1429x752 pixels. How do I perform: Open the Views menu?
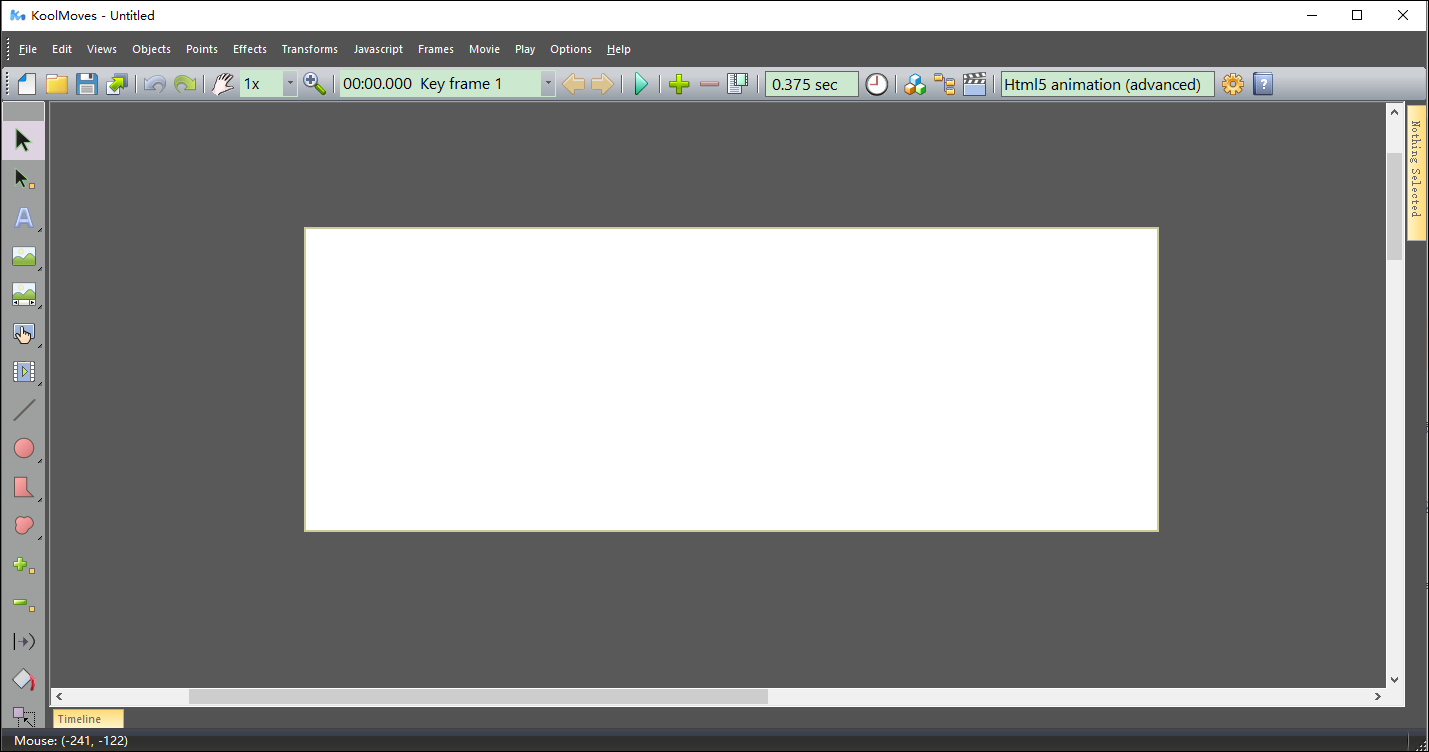click(x=102, y=49)
